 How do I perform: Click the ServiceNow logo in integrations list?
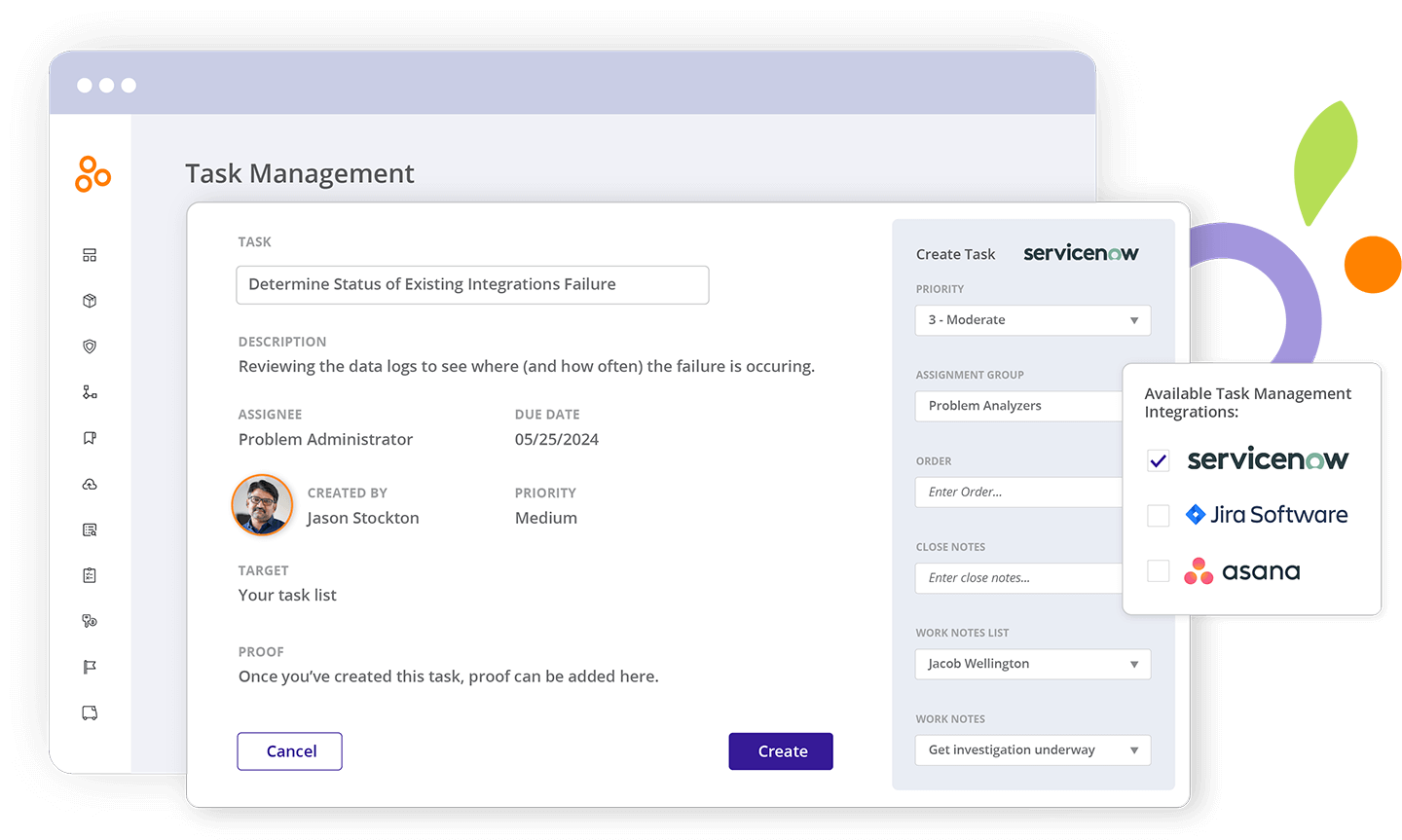(x=1268, y=458)
